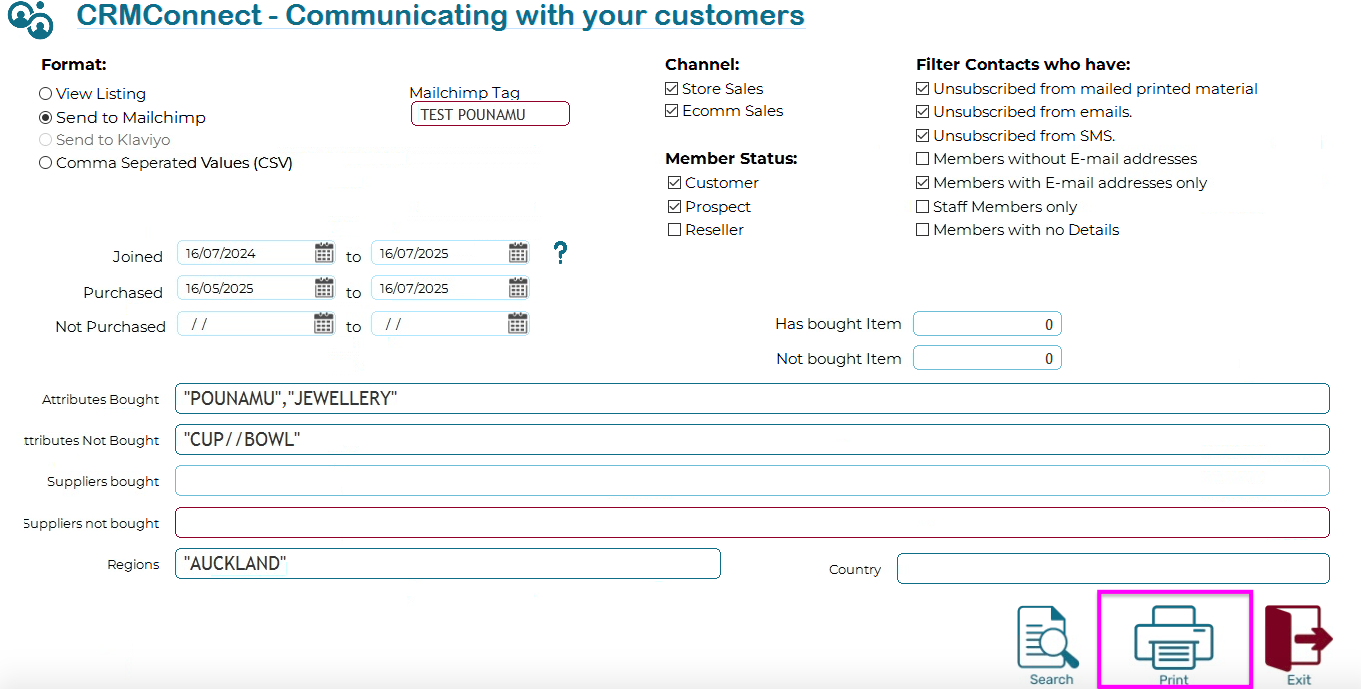This screenshot has height=689, width=1361.
Task: Toggle Unsubscribed from emails checkbox
Action: pyautogui.click(x=923, y=112)
